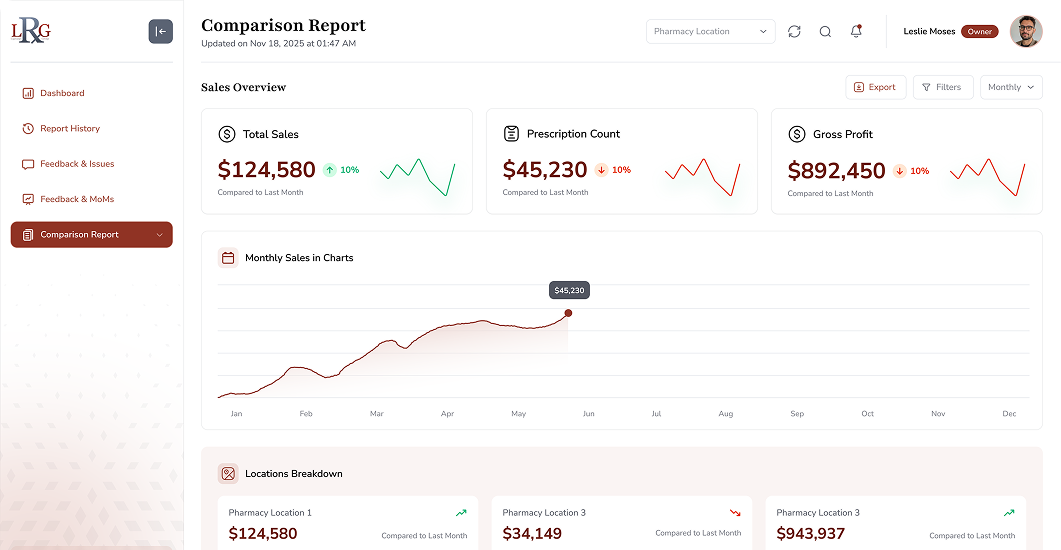Click the refresh icon in header

click(x=794, y=32)
